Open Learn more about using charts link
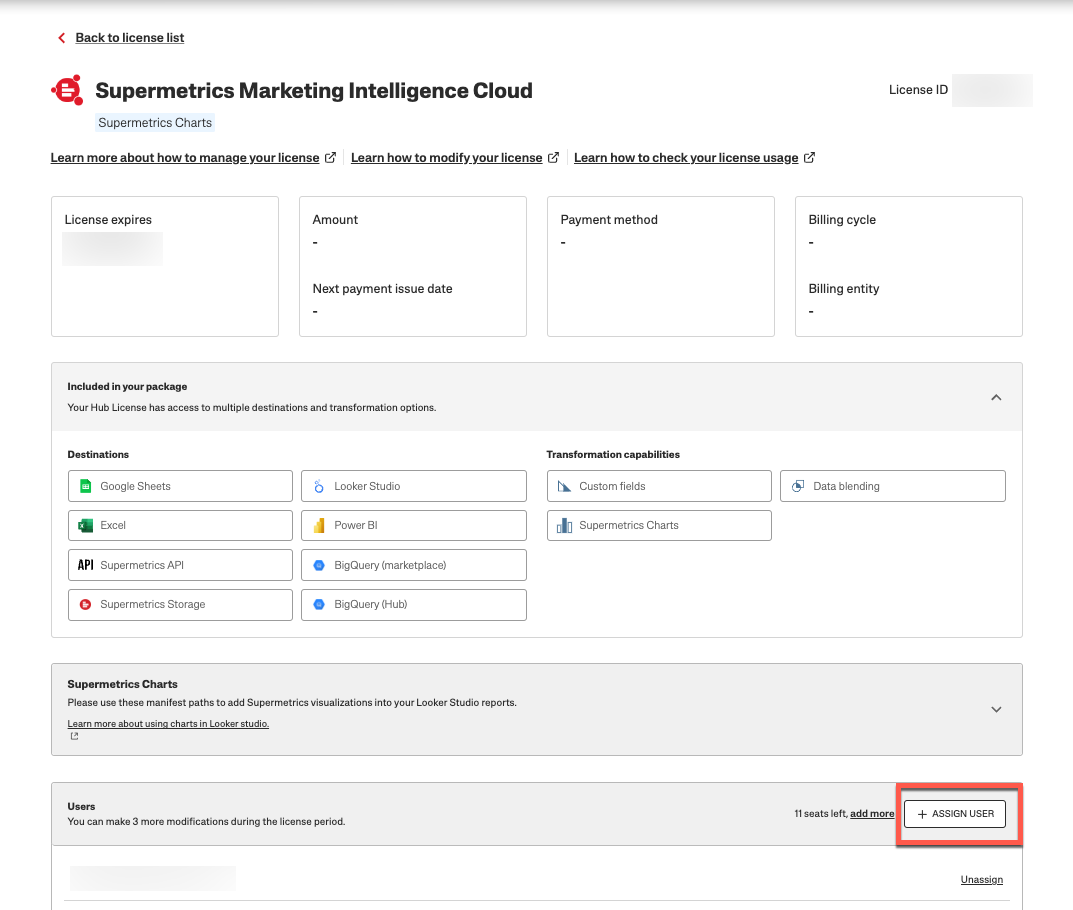This screenshot has height=910, width=1073. (x=168, y=724)
